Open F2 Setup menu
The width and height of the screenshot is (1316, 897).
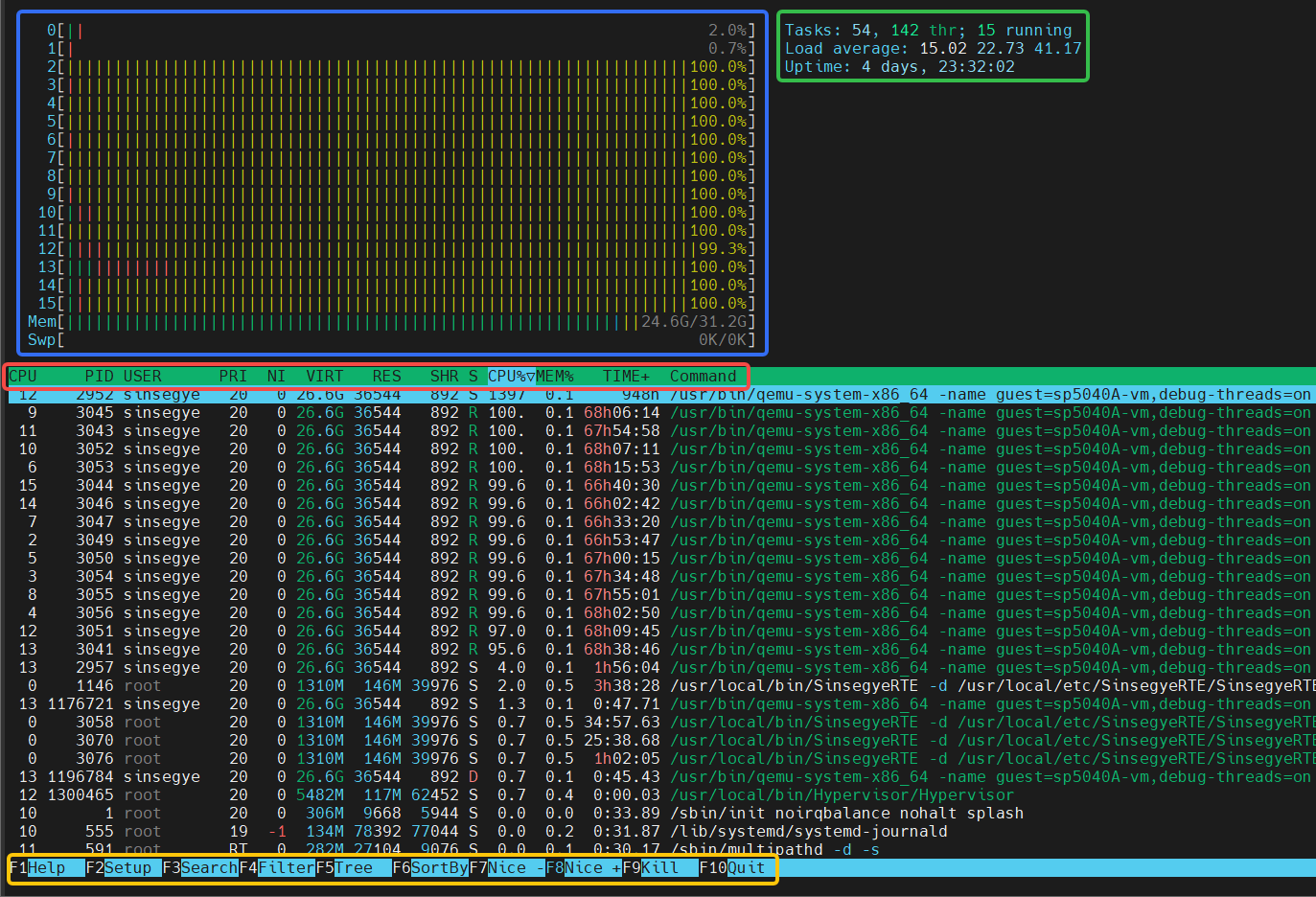pos(123,868)
